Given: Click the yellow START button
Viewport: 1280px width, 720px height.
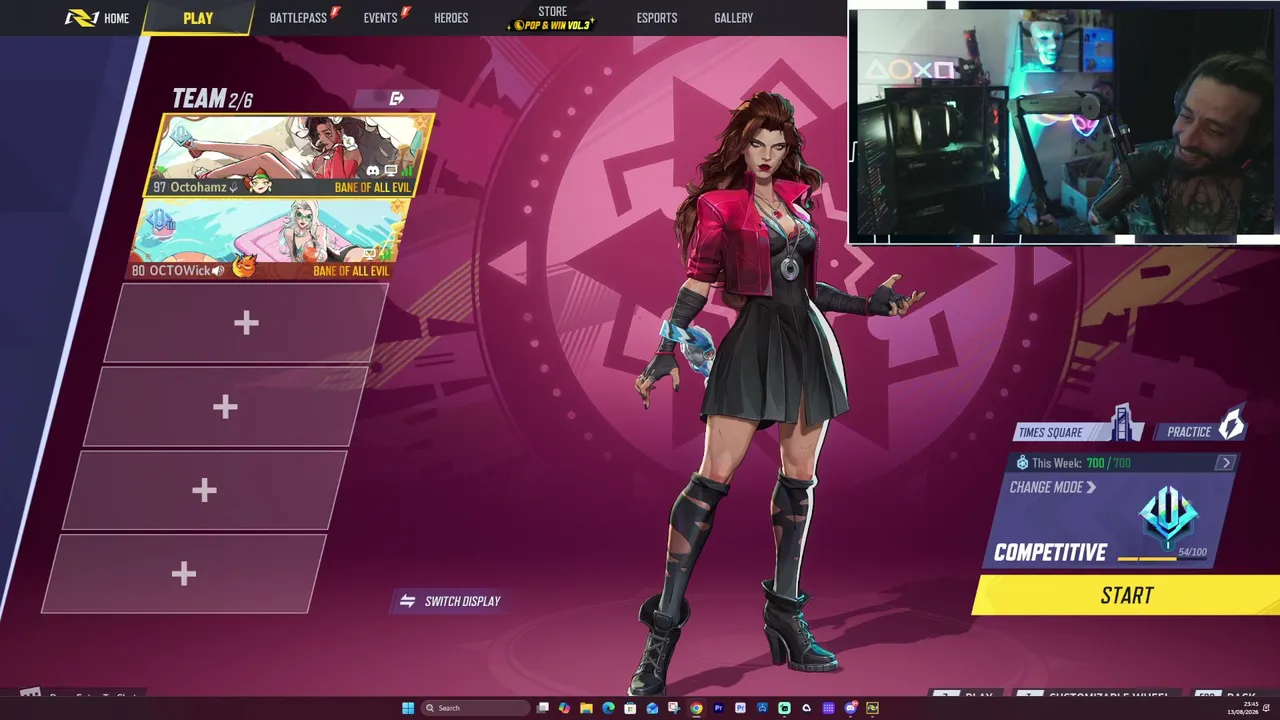Looking at the screenshot, I should (1127, 595).
